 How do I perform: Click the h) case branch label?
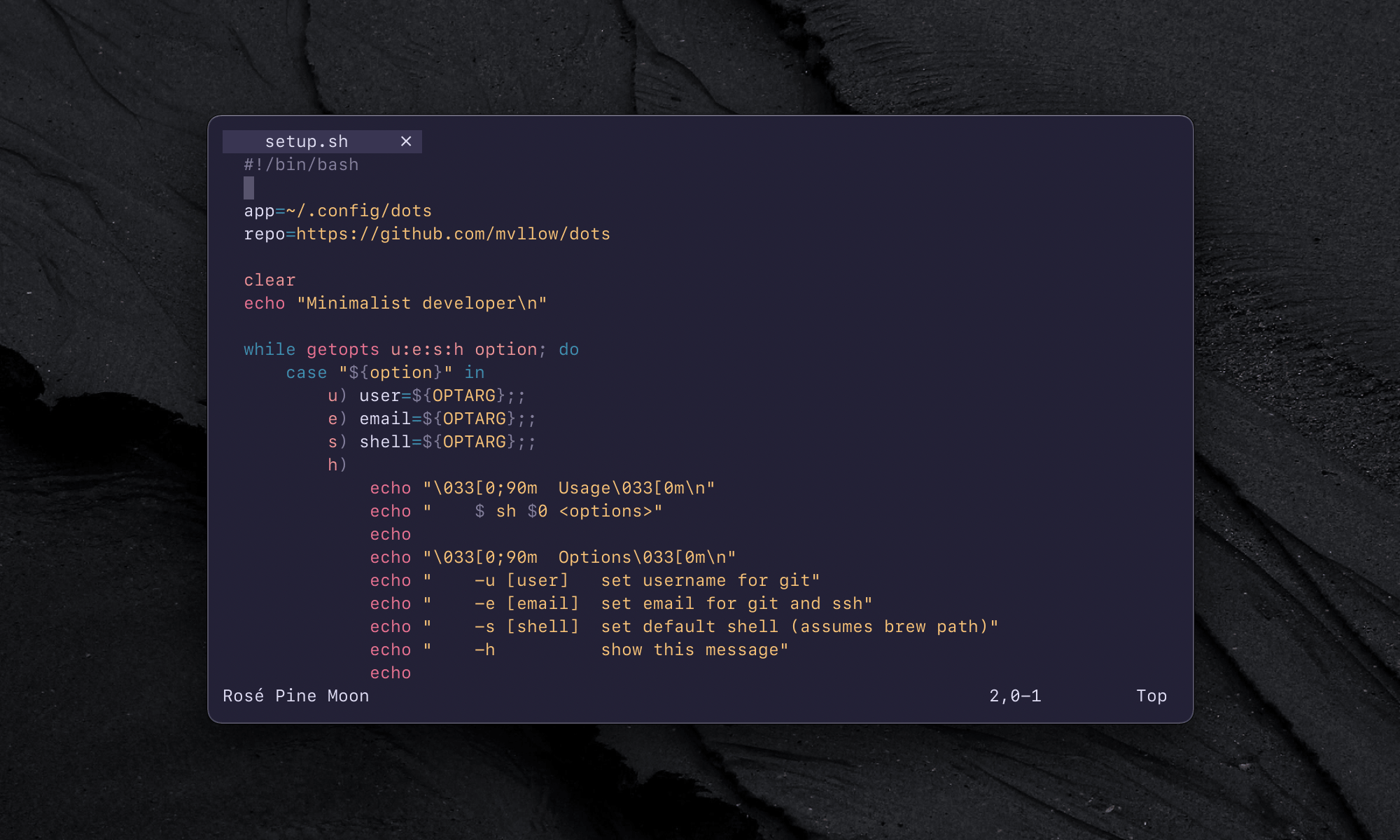tap(336, 464)
